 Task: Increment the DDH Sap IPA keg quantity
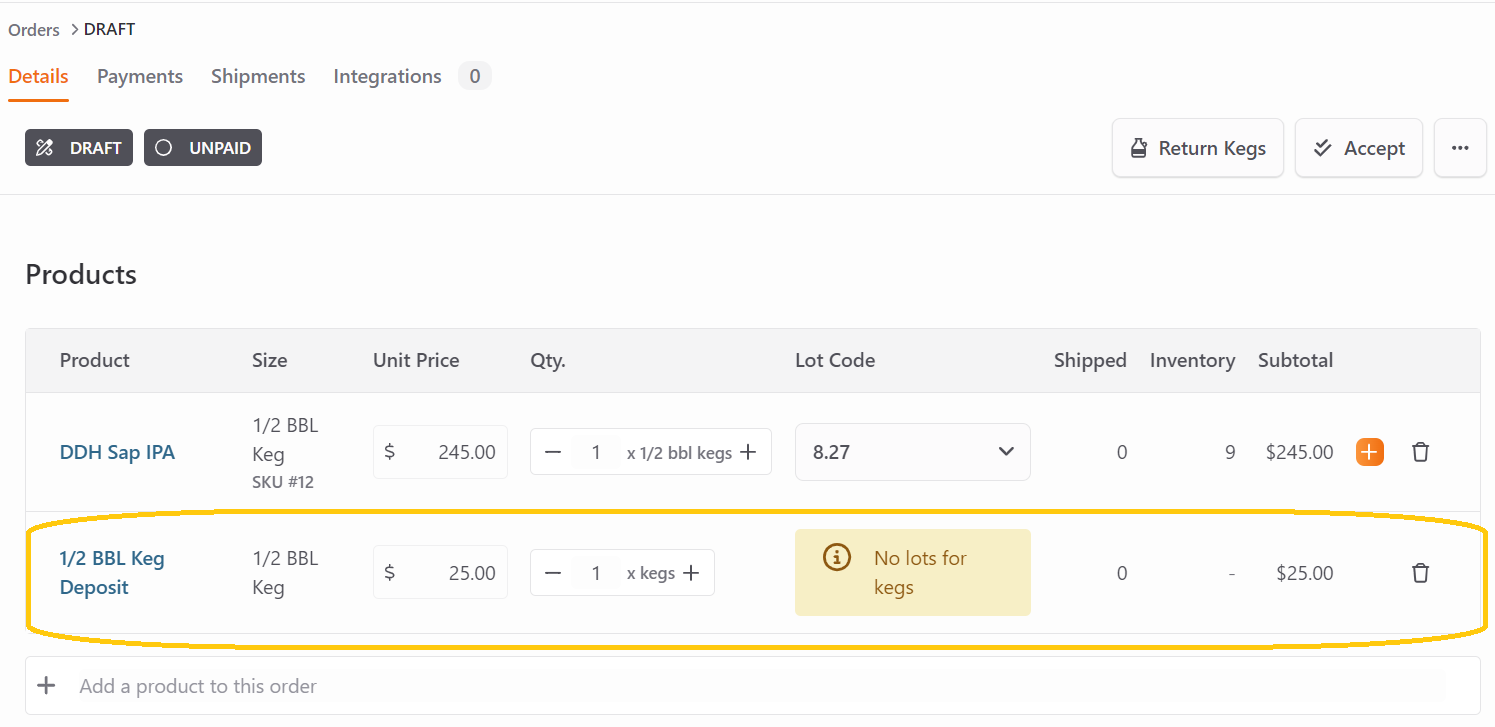click(x=748, y=452)
